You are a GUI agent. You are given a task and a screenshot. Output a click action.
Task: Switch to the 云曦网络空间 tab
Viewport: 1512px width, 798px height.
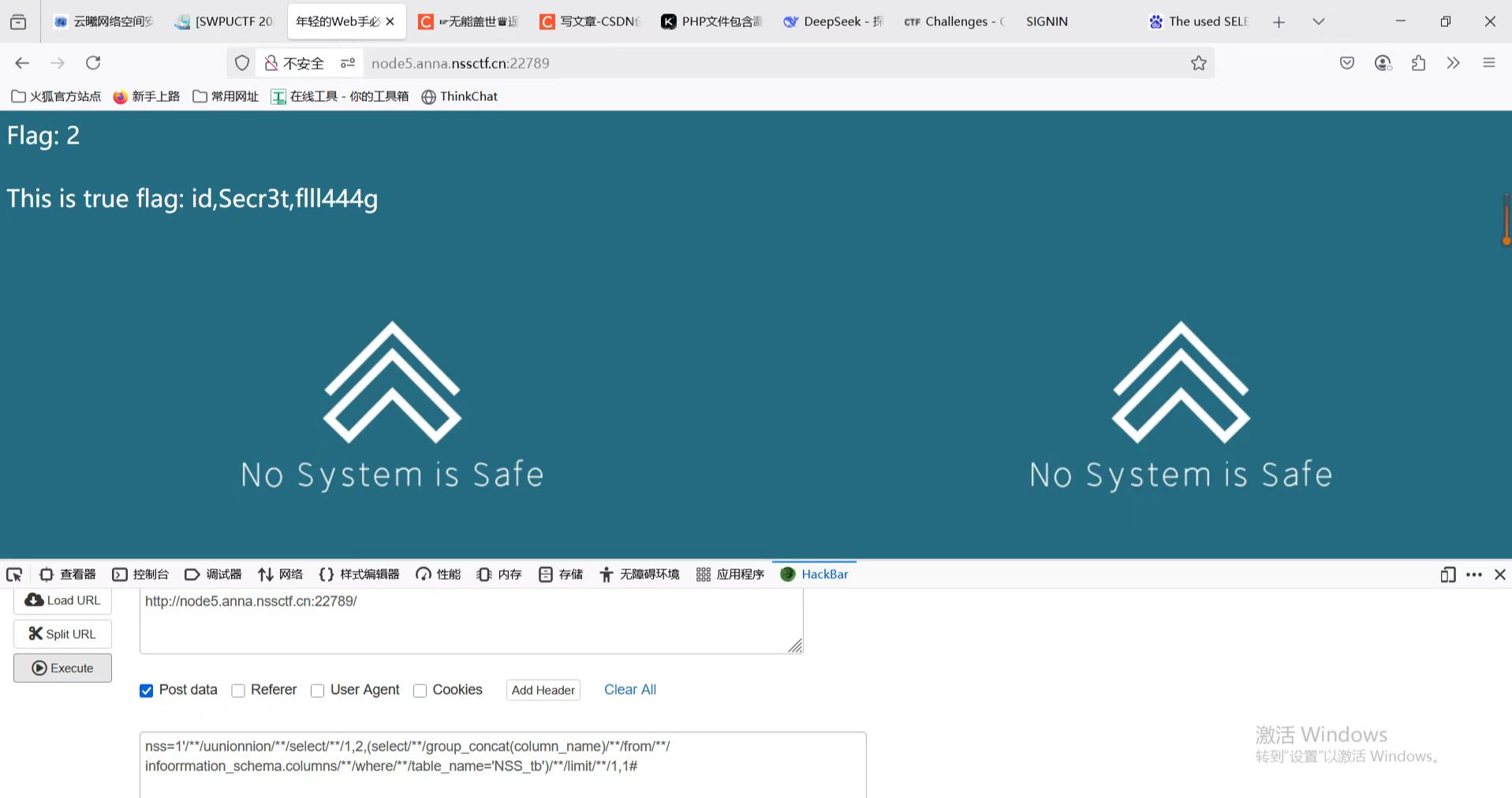103,22
